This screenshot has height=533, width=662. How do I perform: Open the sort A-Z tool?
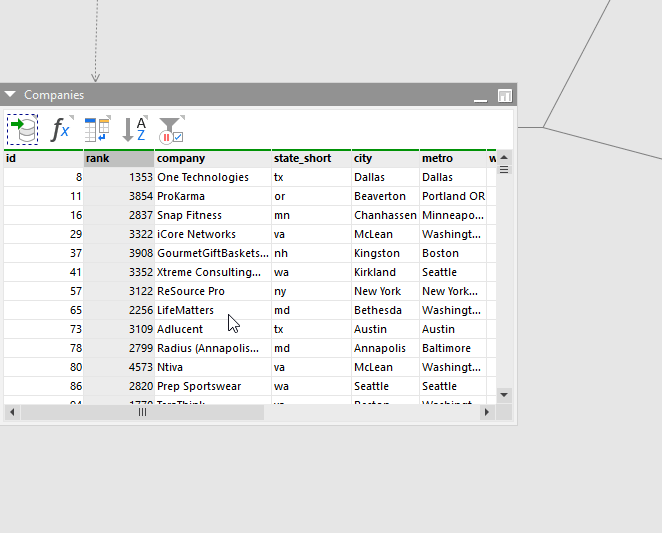[135, 129]
